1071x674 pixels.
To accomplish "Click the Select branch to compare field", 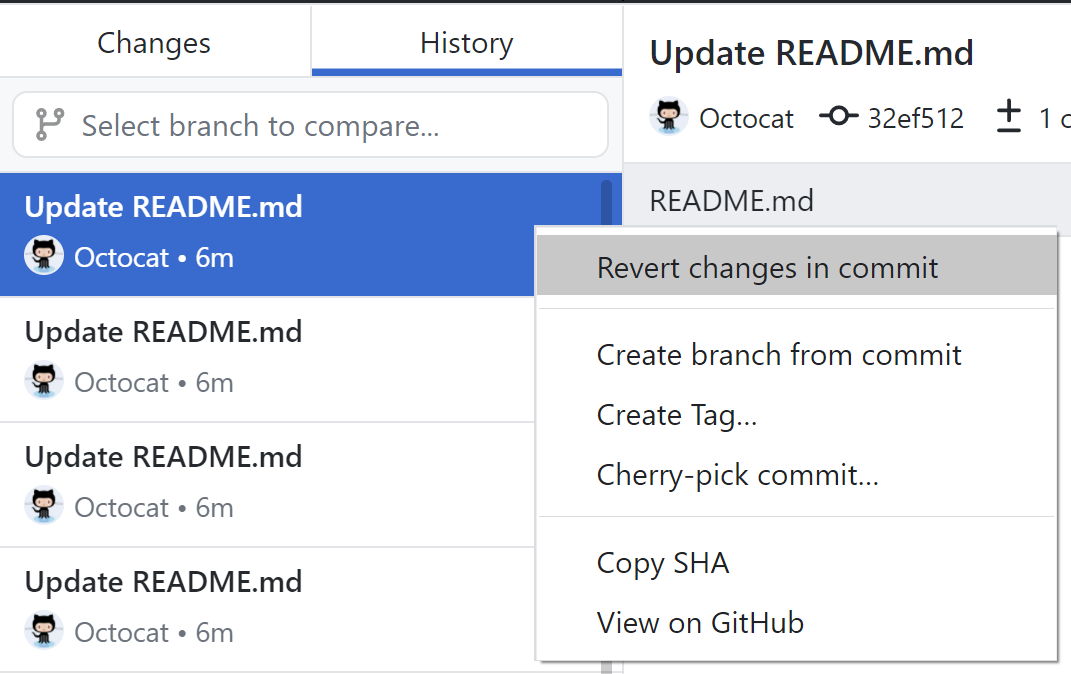I will point(310,125).
